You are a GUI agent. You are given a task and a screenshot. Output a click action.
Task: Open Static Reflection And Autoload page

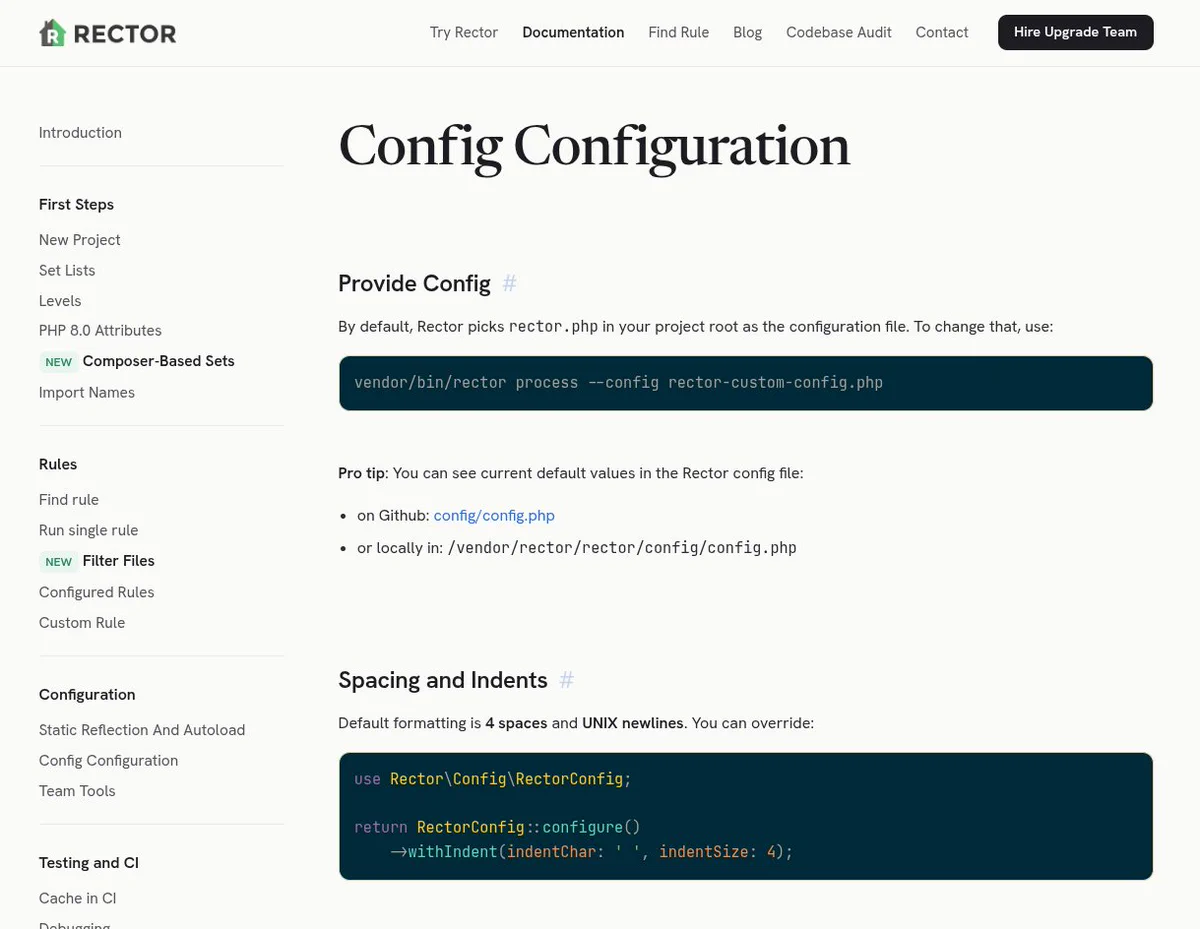[x=142, y=731]
